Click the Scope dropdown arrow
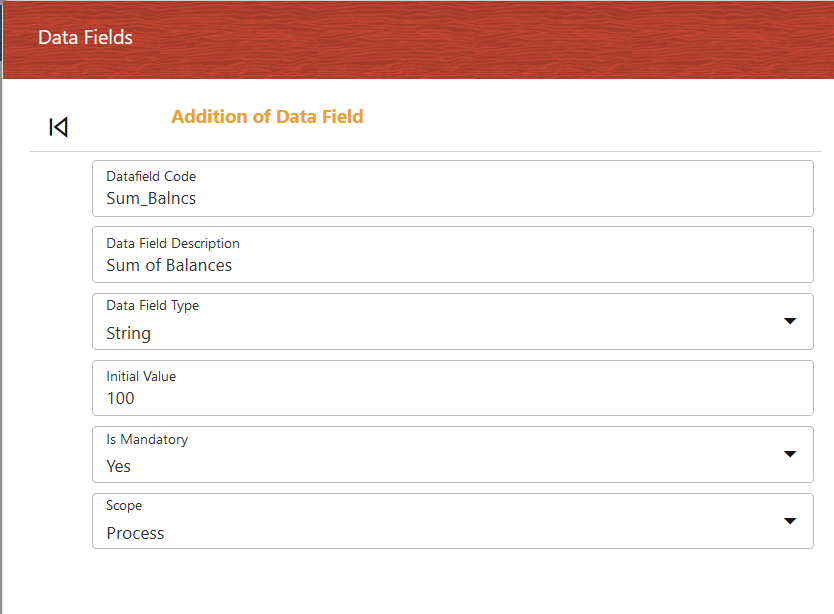The height and width of the screenshot is (614, 834). pyautogui.click(x=790, y=521)
